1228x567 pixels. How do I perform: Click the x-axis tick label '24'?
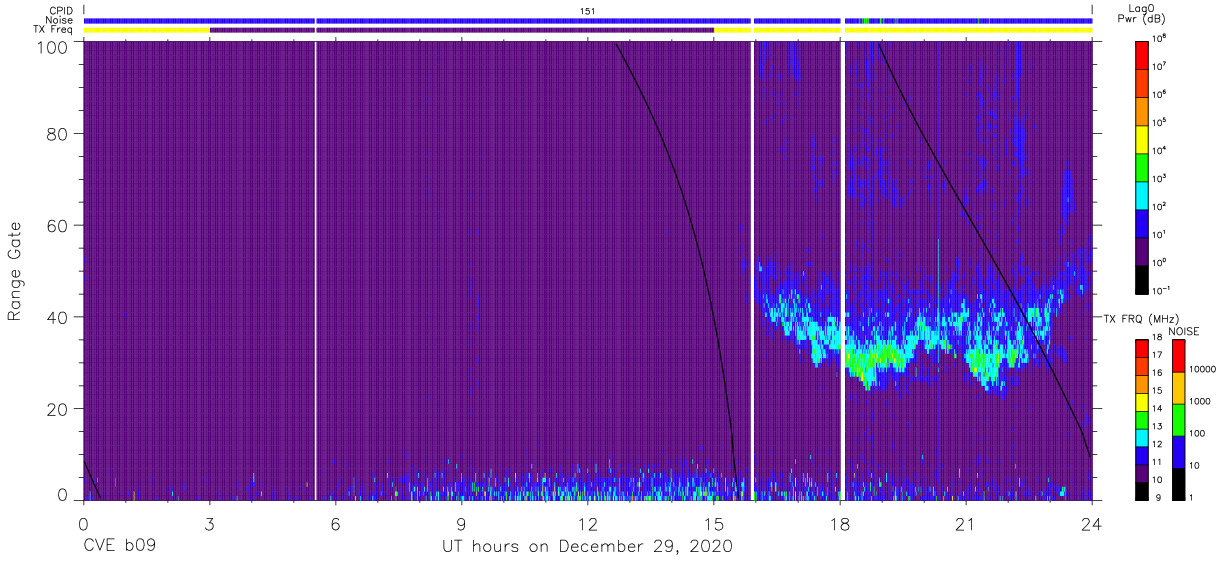pyautogui.click(x=1092, y=523)
